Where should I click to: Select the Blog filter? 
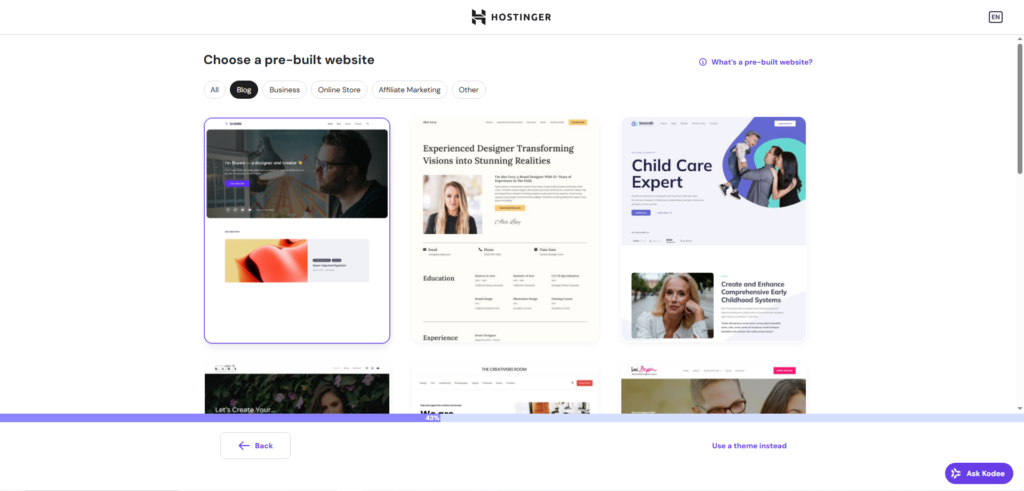tap(244, 89)
